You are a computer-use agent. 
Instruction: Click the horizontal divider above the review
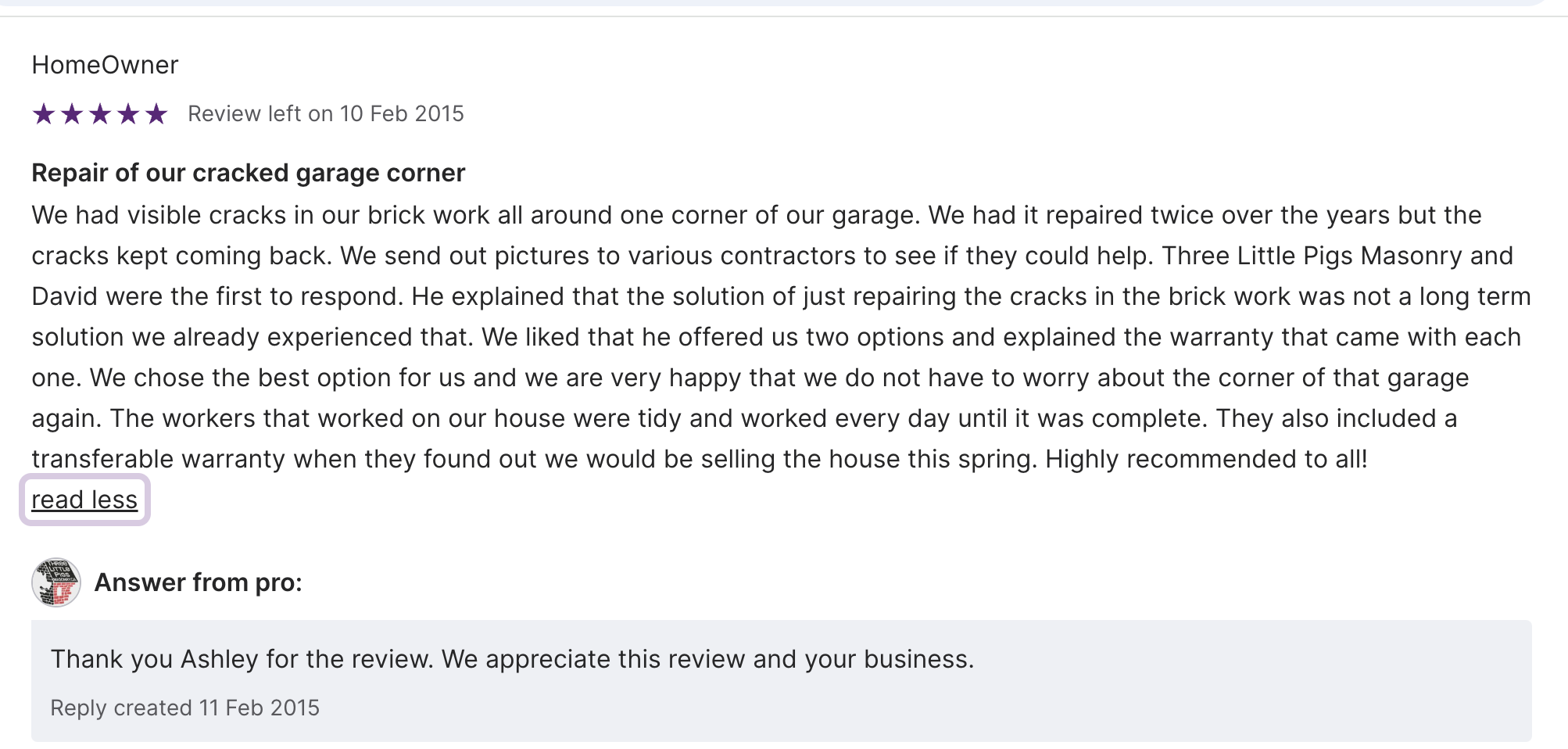[x=782, y=16]
